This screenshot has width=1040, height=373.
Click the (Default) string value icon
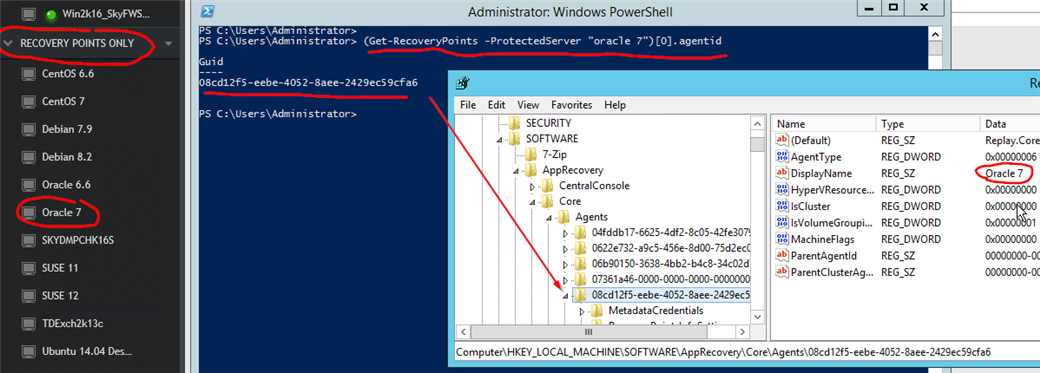[x=781, y=141]
